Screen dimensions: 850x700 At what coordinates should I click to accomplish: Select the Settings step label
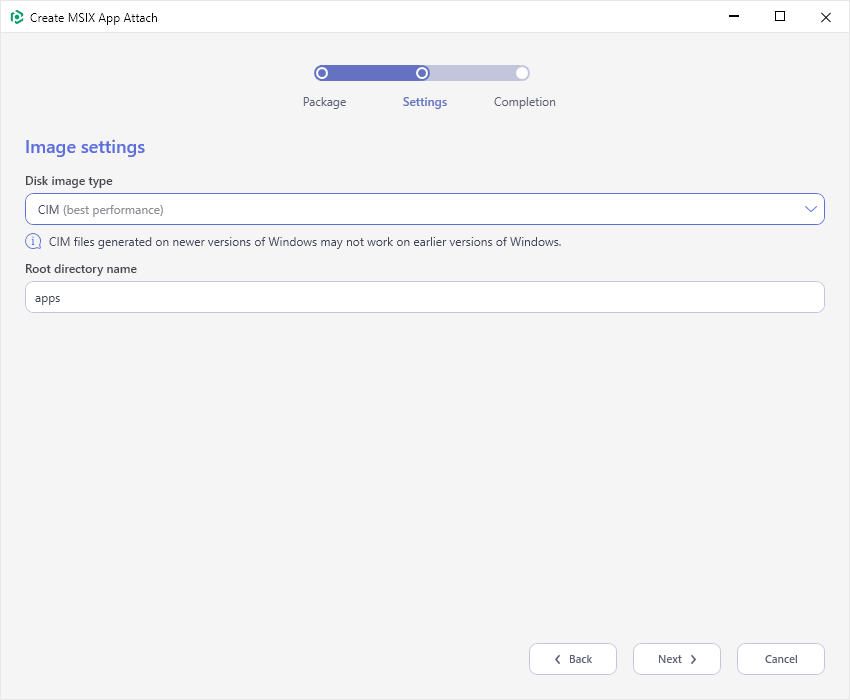424,102
